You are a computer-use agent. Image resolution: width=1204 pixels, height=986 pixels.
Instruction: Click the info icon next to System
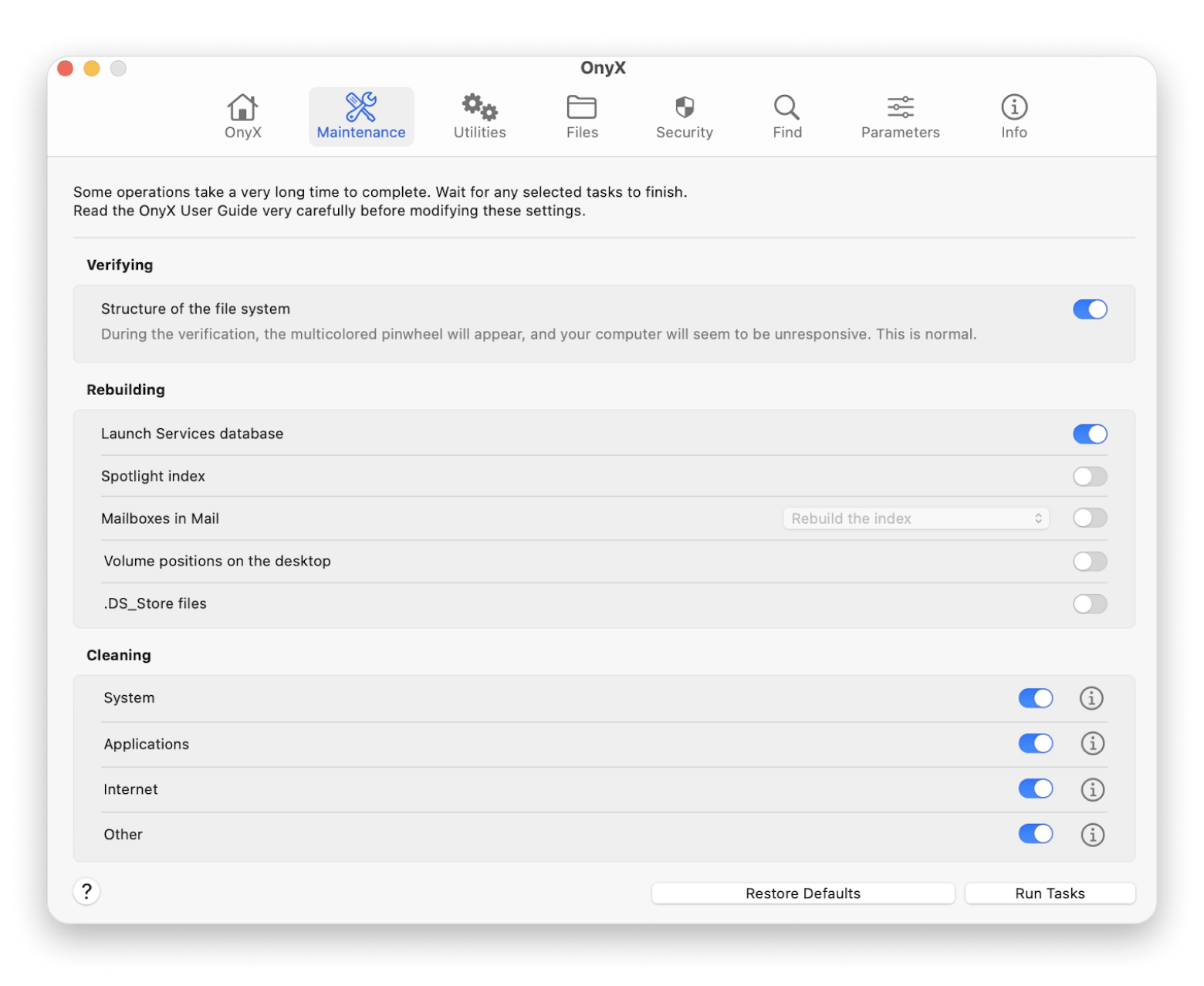point(1091,698)
